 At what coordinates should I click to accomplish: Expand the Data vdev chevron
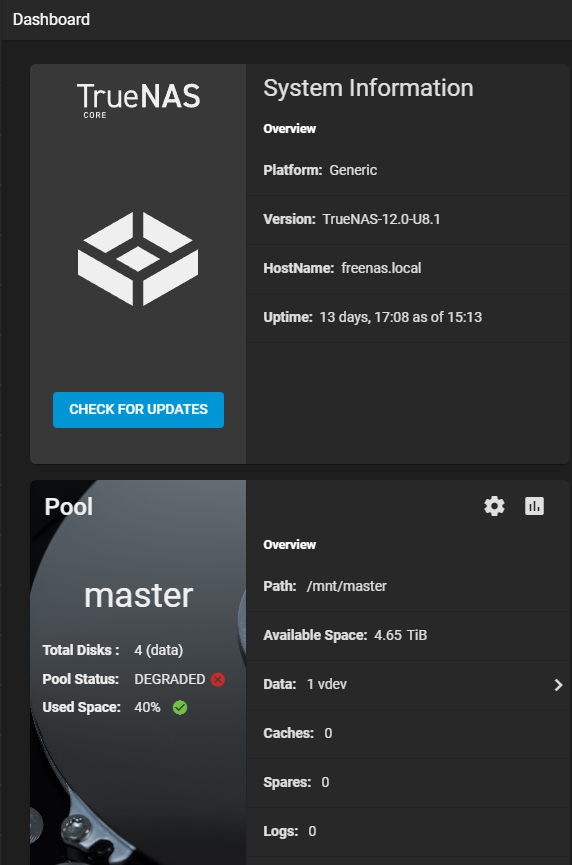pos(558,685)
